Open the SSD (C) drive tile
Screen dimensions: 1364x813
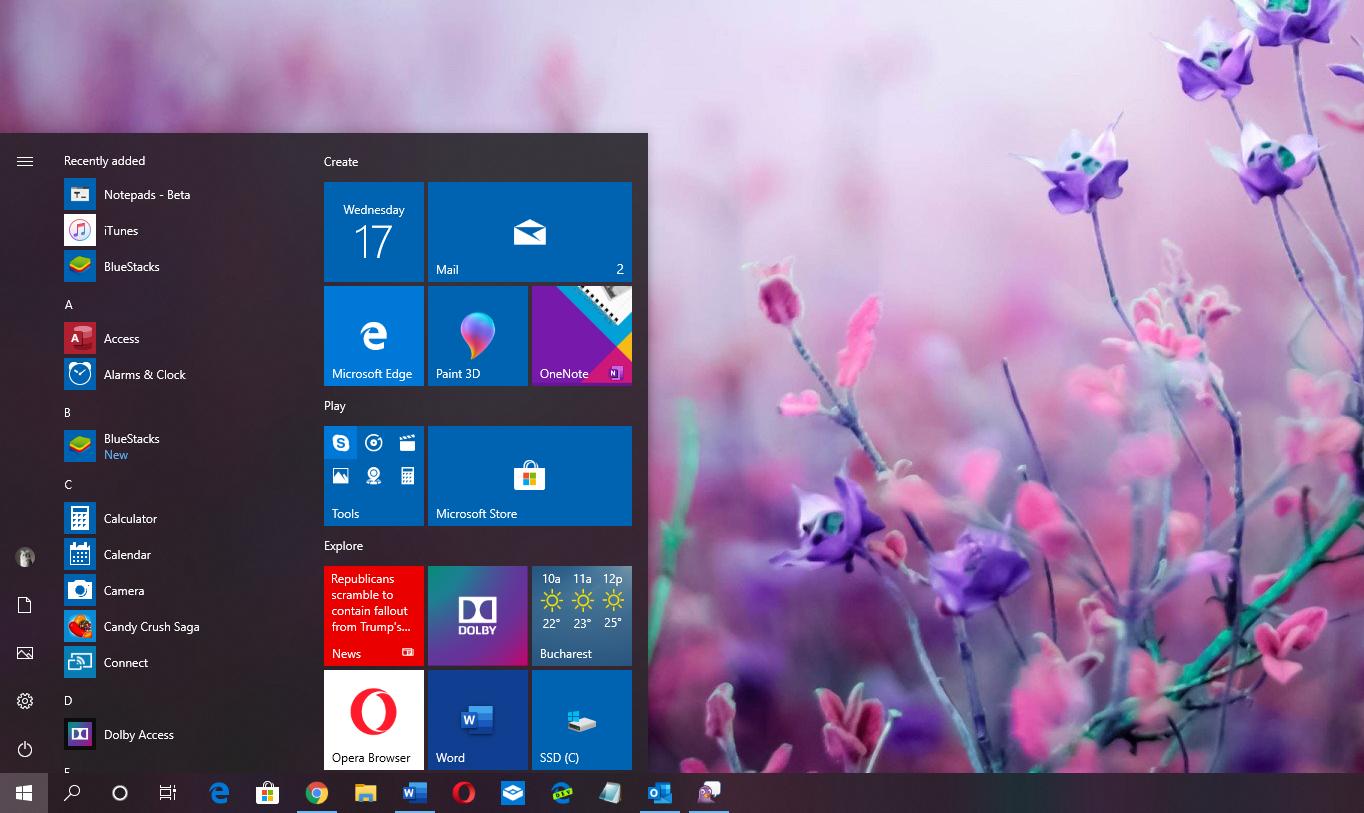coord(582,720)
